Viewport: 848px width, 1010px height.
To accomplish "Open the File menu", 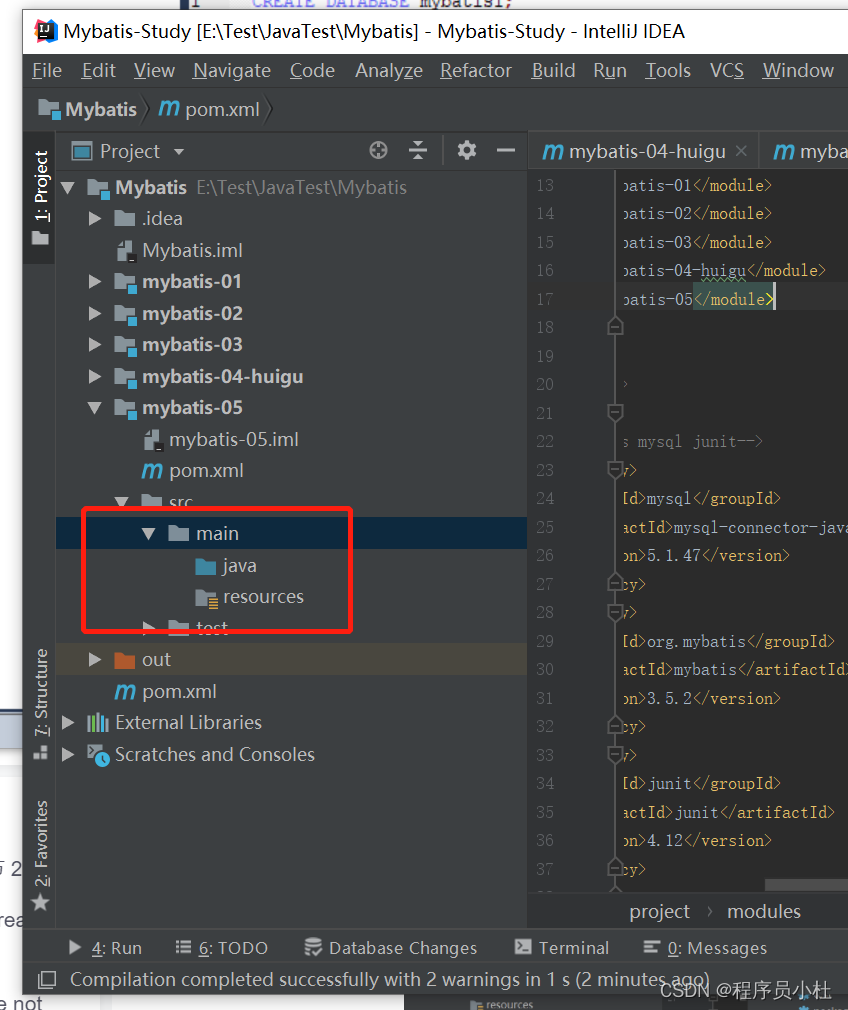I will 47,70.
